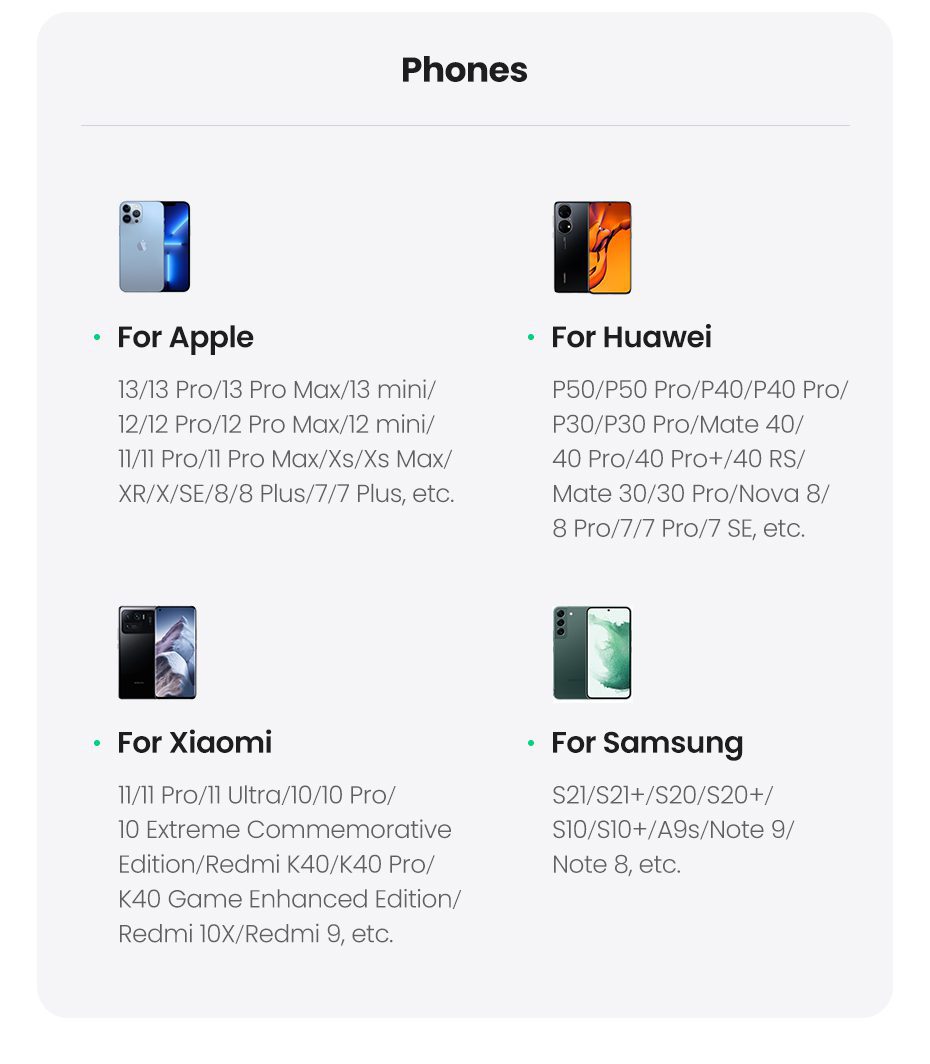Open the "For Samsung" heading
The height and width of the screenshot is (1064, 930).
click(x=647, y=743)
